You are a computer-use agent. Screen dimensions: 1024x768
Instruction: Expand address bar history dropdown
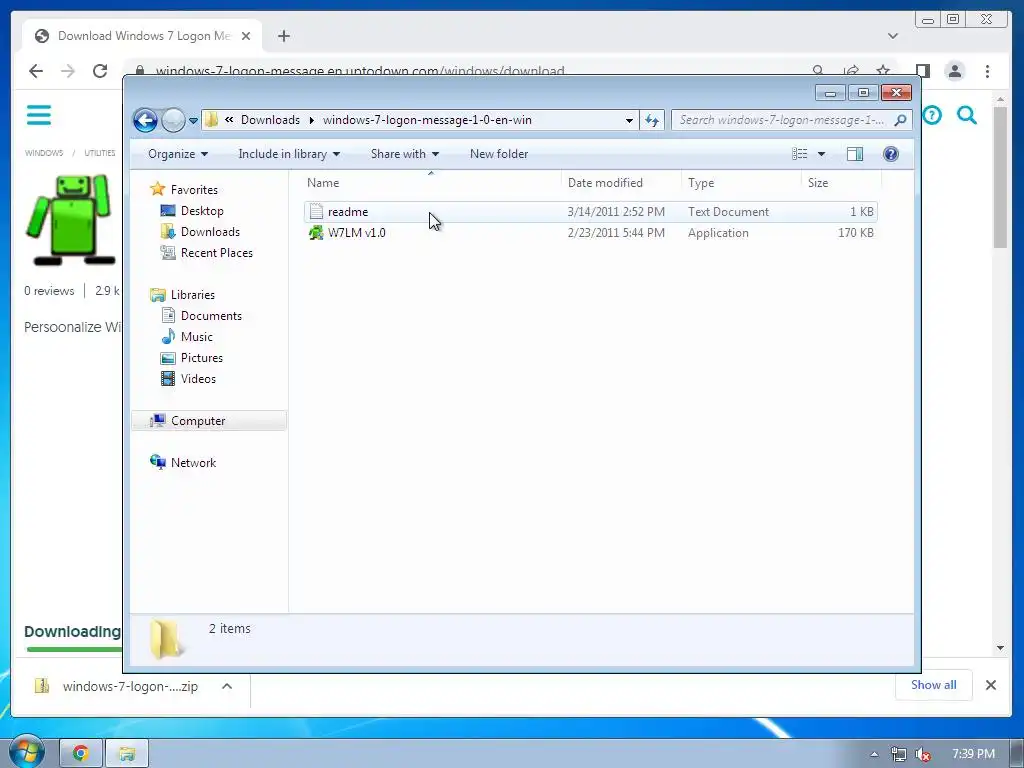pyautogui.click(x=629, y=120)
